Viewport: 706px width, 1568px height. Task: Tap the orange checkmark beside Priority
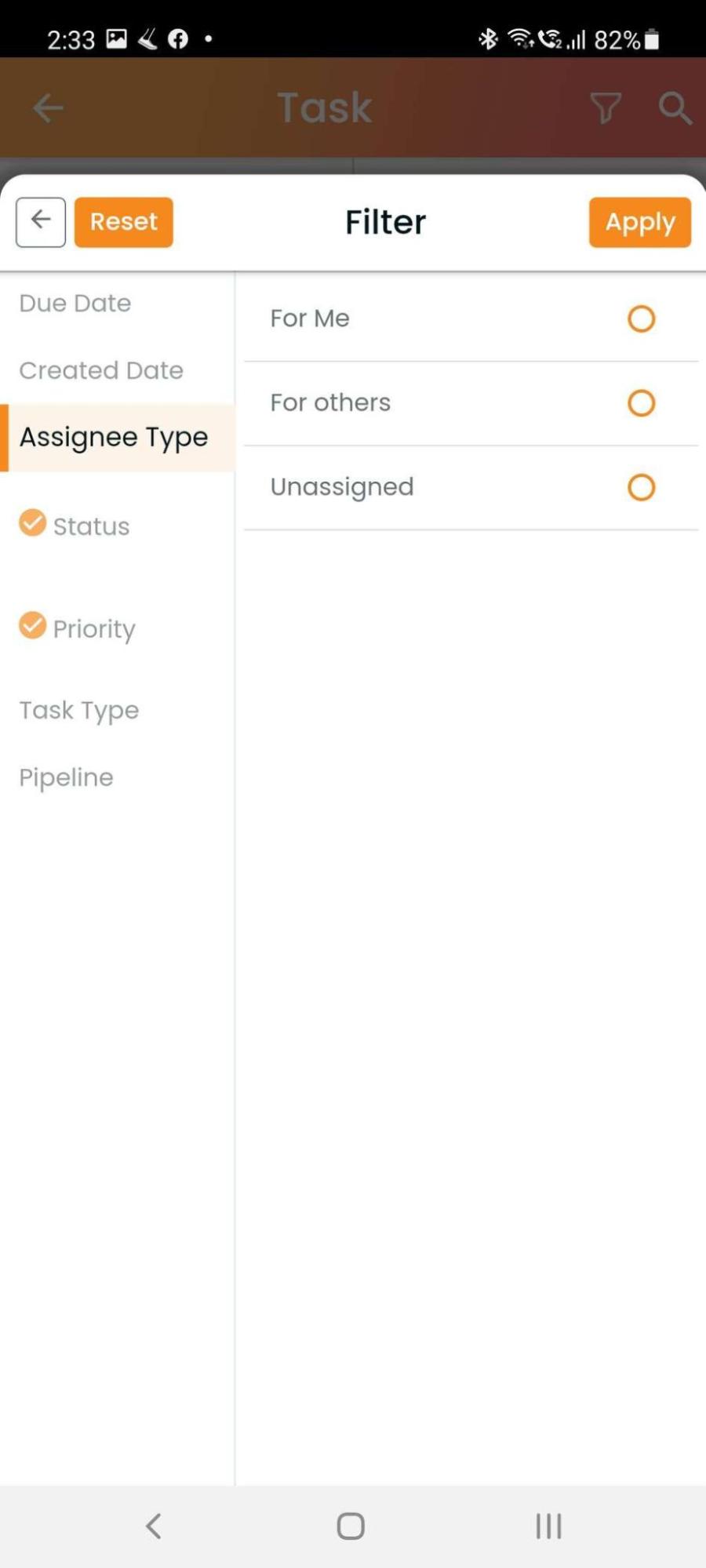click(x=32, y=625)
